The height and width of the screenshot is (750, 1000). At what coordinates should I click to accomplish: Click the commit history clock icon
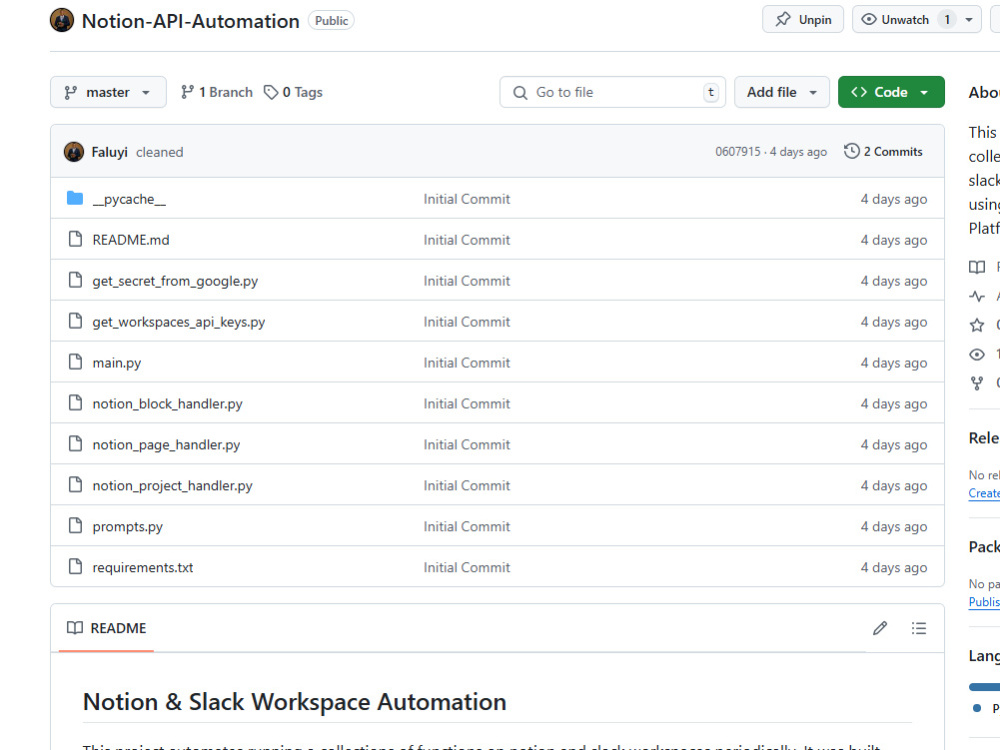coord(851,151)
